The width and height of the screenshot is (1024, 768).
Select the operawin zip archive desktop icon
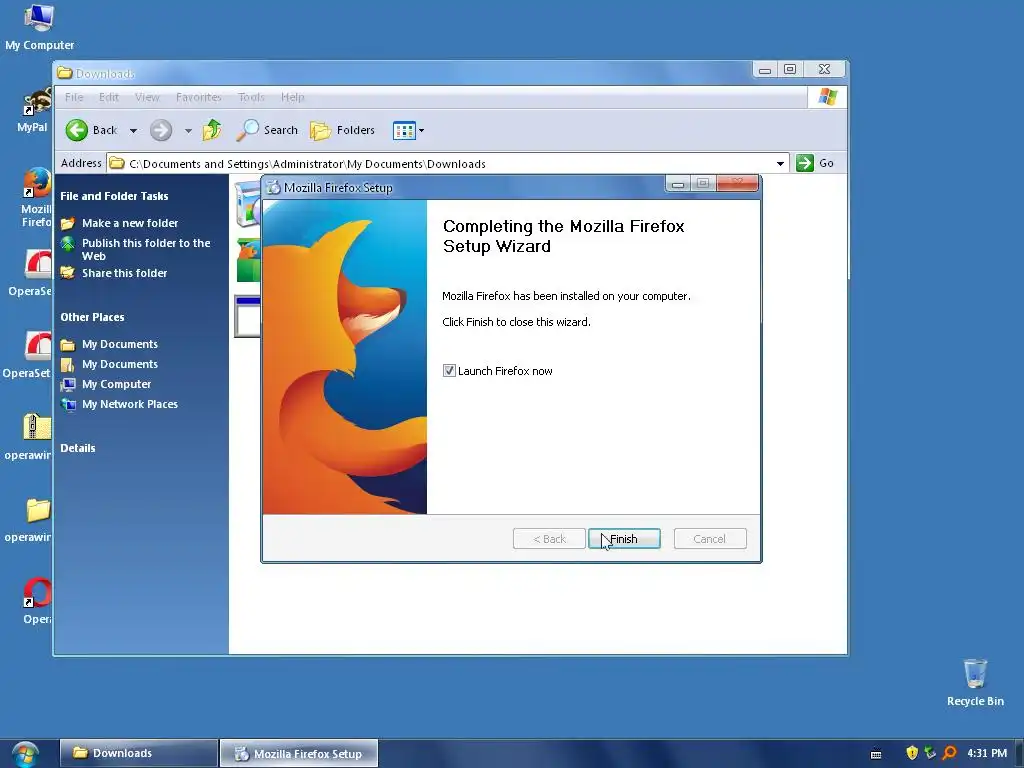coord(28,438)
